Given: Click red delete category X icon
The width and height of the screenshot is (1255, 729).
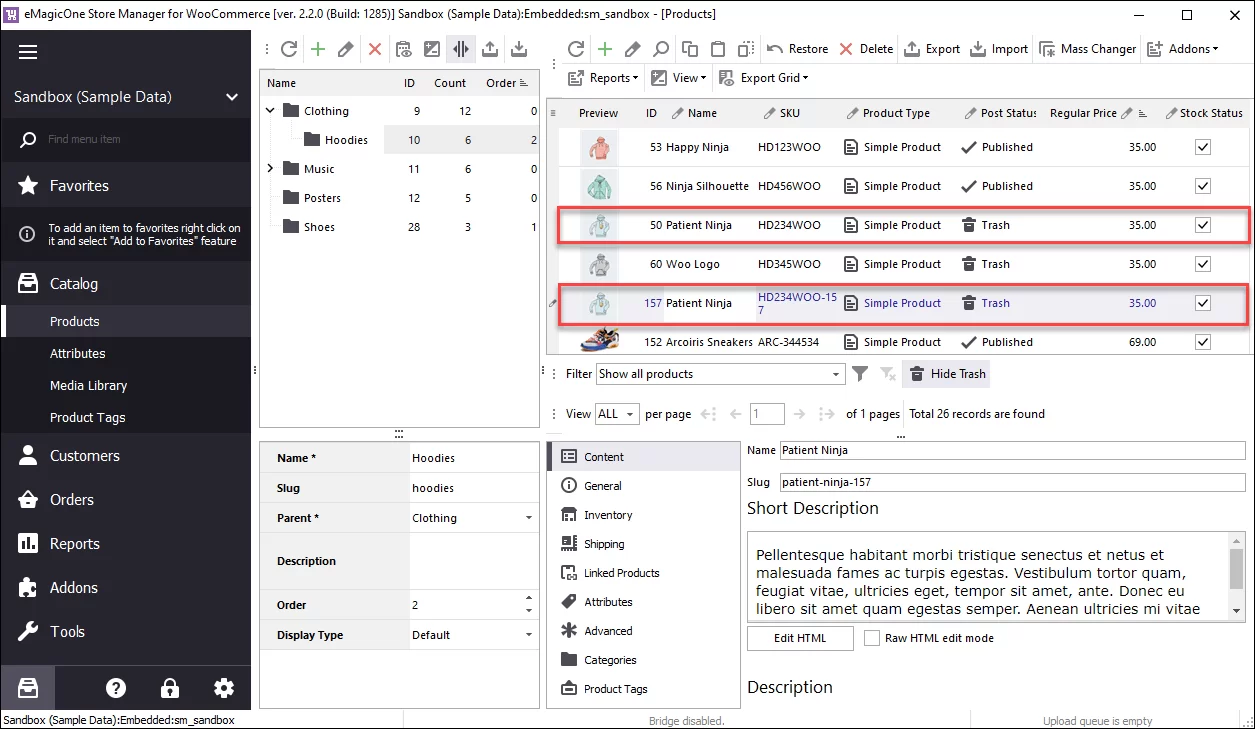Looking at the screenshot, I should tap(375, 49).
